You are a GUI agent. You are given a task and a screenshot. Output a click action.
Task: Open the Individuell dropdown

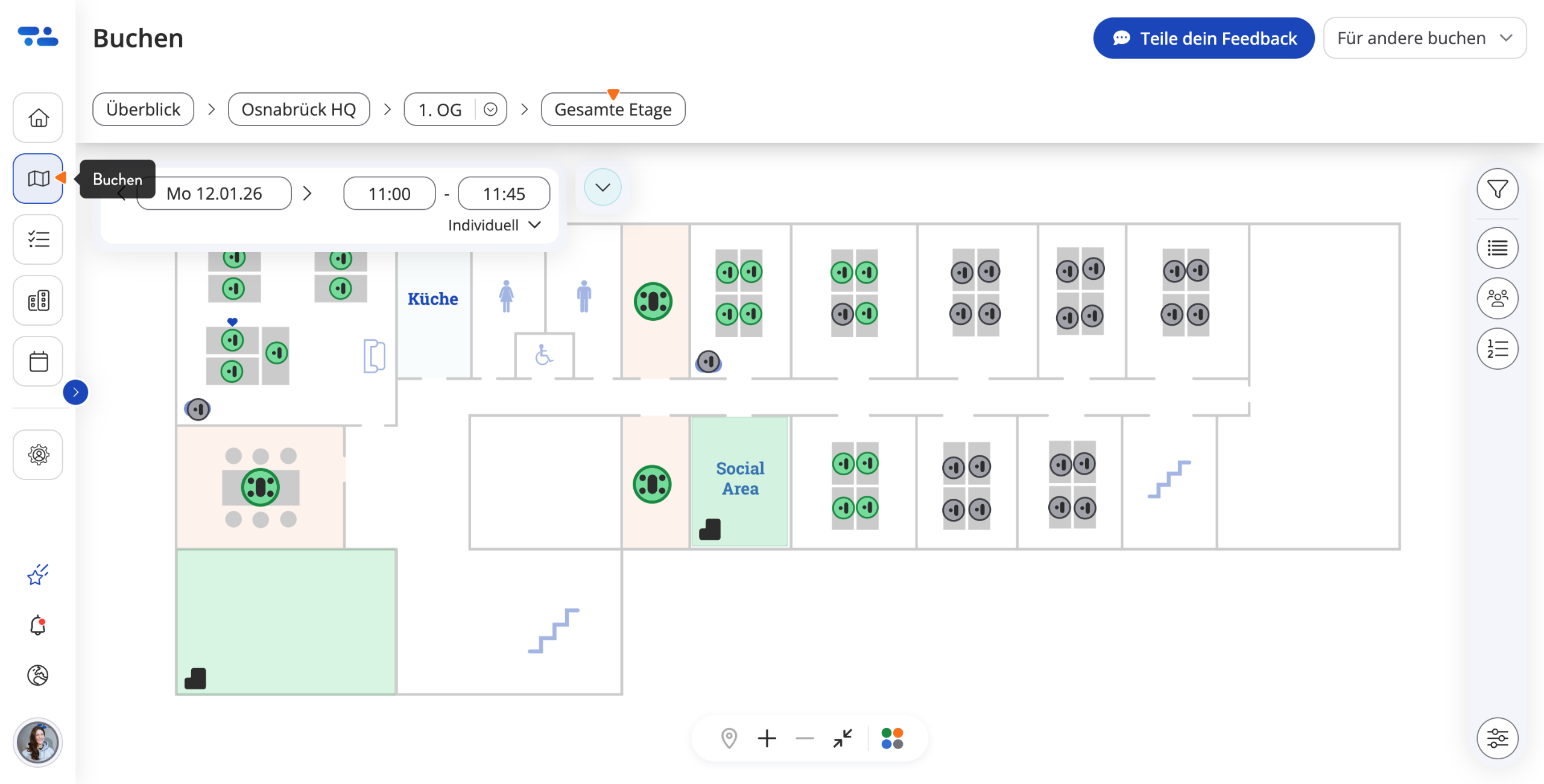coord(494,225)
